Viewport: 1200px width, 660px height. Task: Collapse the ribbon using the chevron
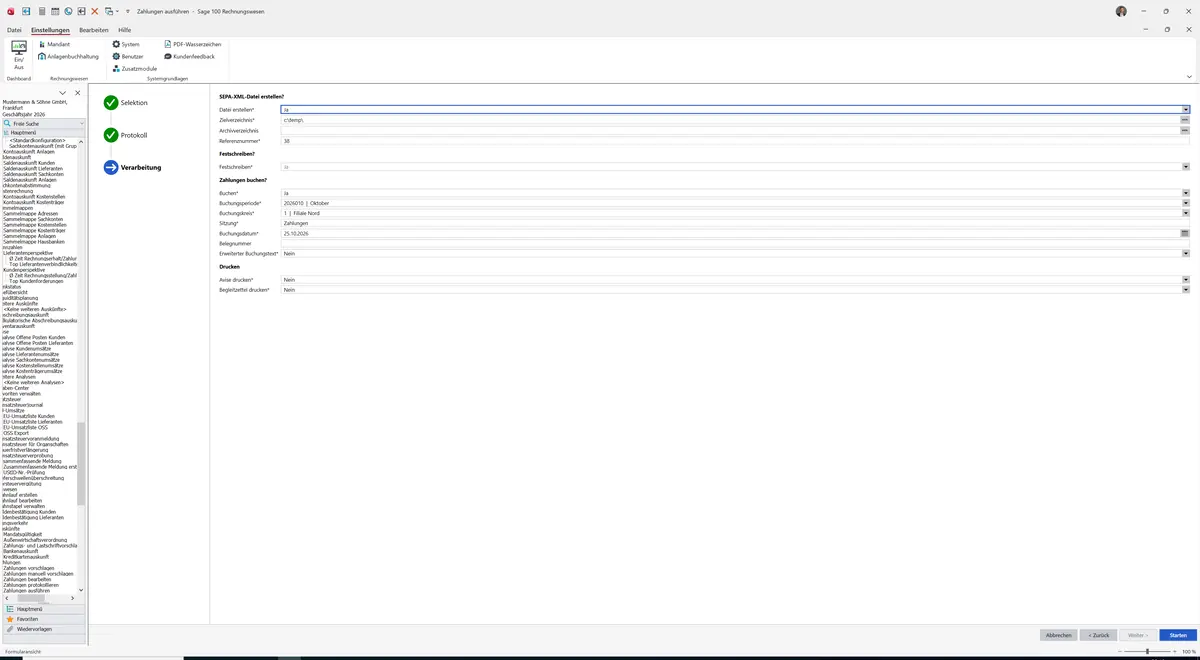pyautogui.click(x=1189, y=76)
